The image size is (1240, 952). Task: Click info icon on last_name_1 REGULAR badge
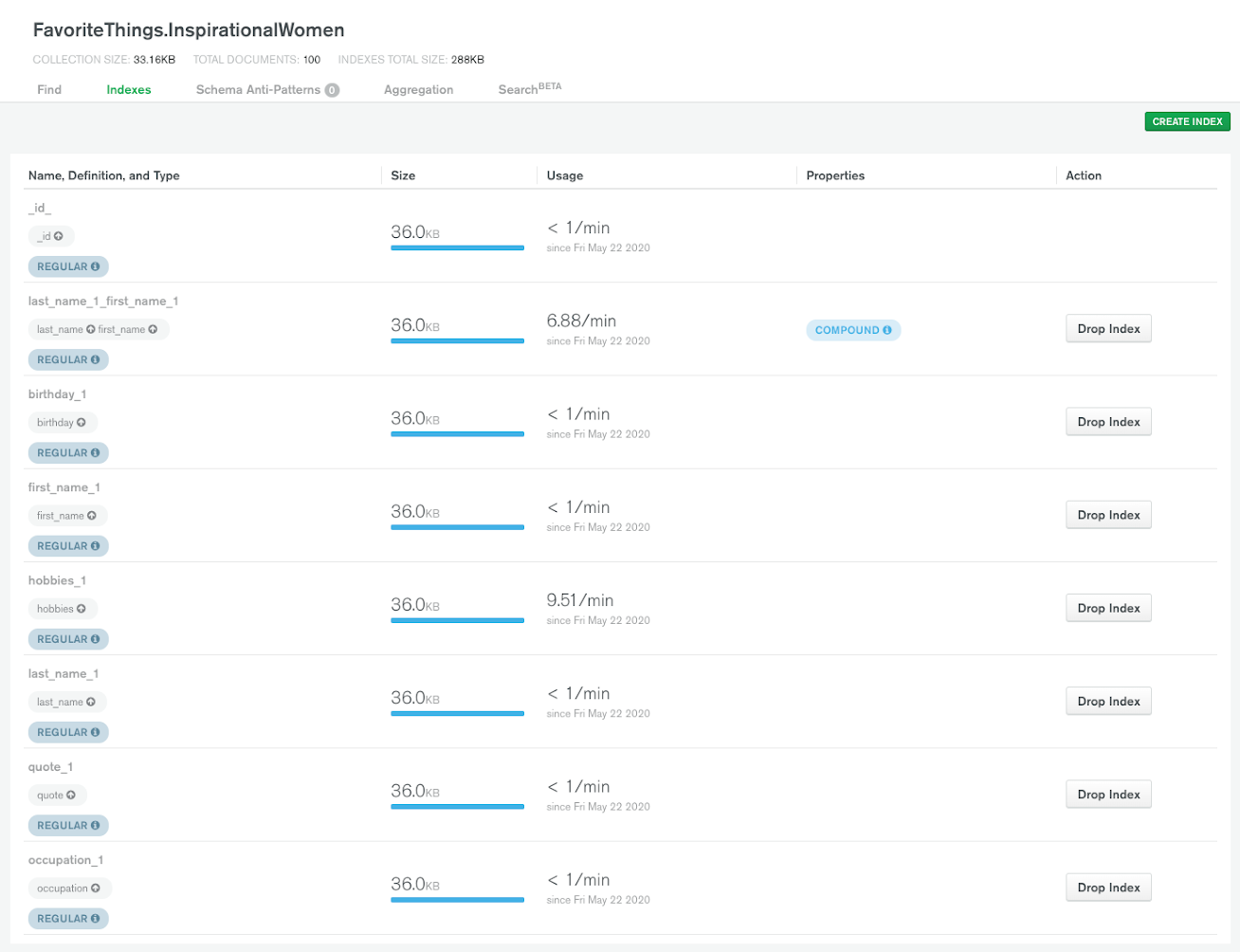tap(95, 732)
